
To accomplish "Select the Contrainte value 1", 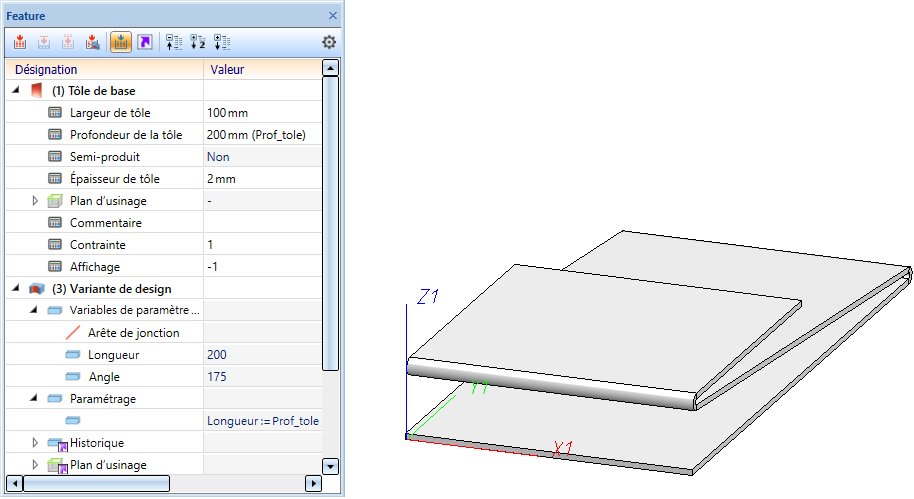I will [210, 244].
